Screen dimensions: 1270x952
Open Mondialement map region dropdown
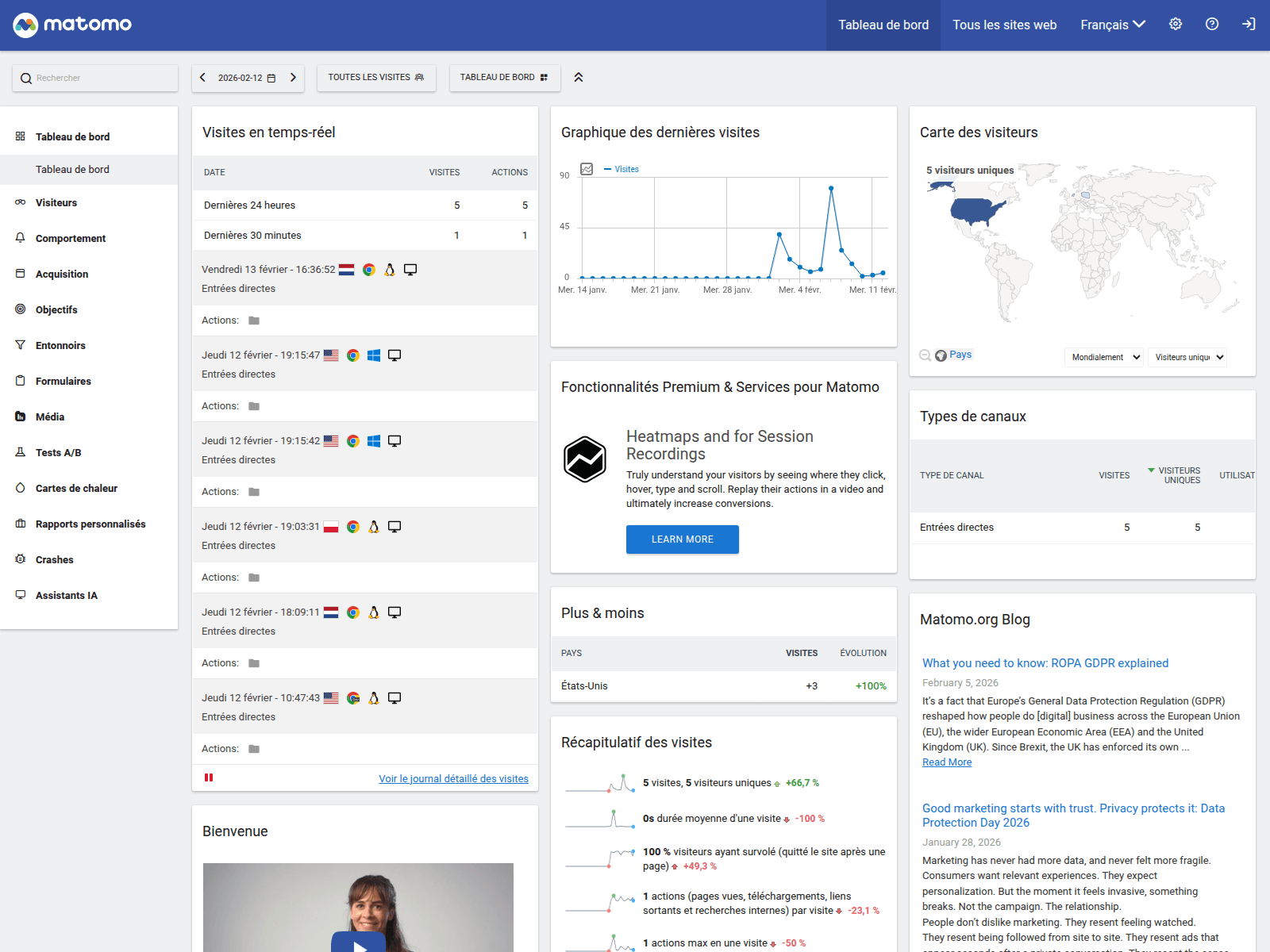click(x=1104, y=357)
